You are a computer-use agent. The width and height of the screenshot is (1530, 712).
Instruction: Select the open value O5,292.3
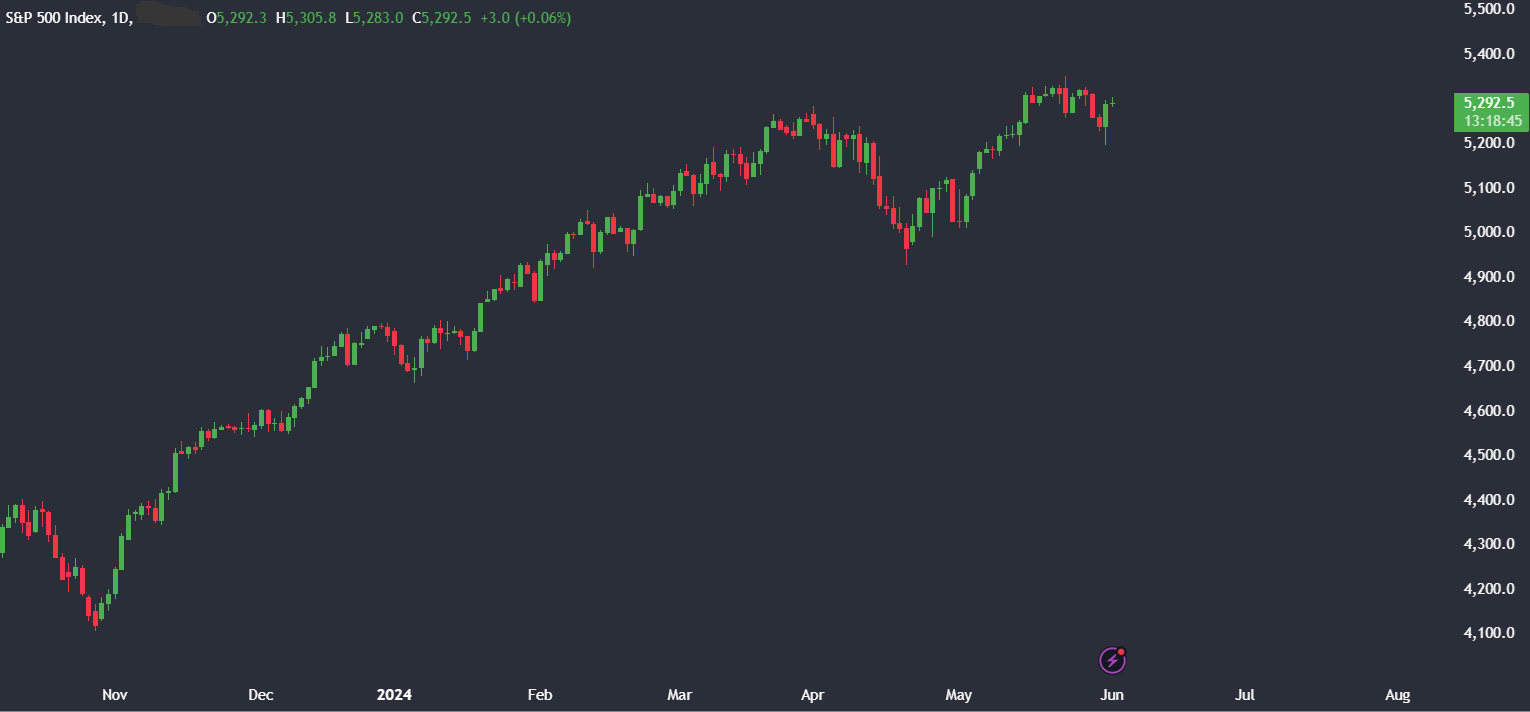236,18
